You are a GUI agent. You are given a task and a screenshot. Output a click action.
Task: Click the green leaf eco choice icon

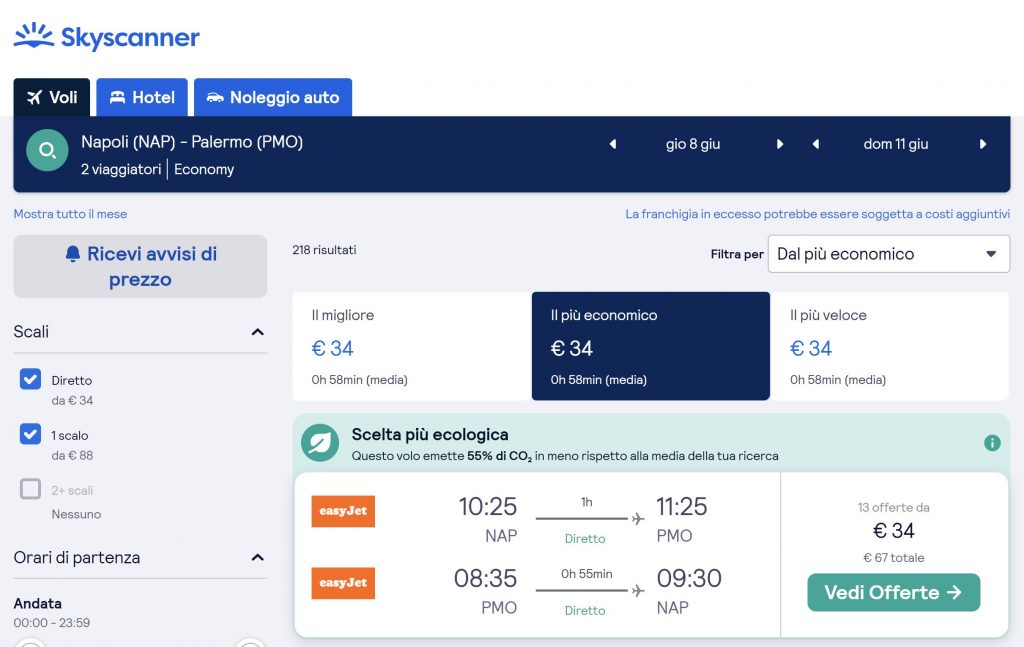tap(320, 443)
